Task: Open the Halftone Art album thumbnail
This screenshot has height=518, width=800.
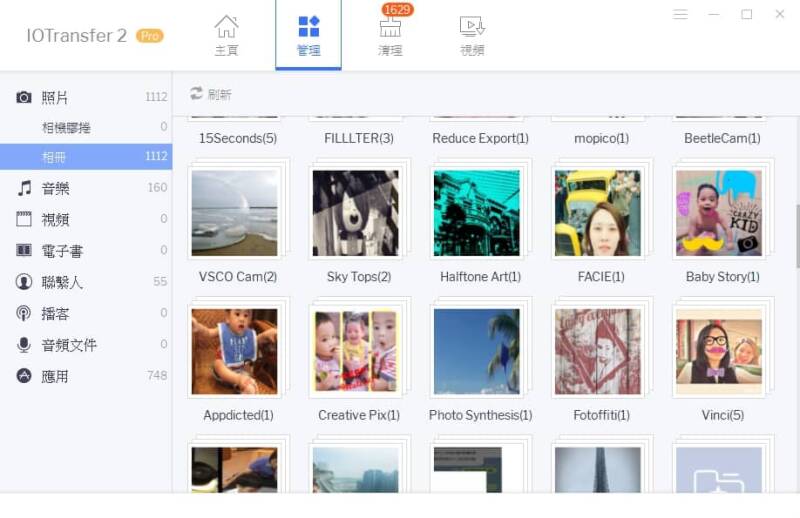Action: 477,213
